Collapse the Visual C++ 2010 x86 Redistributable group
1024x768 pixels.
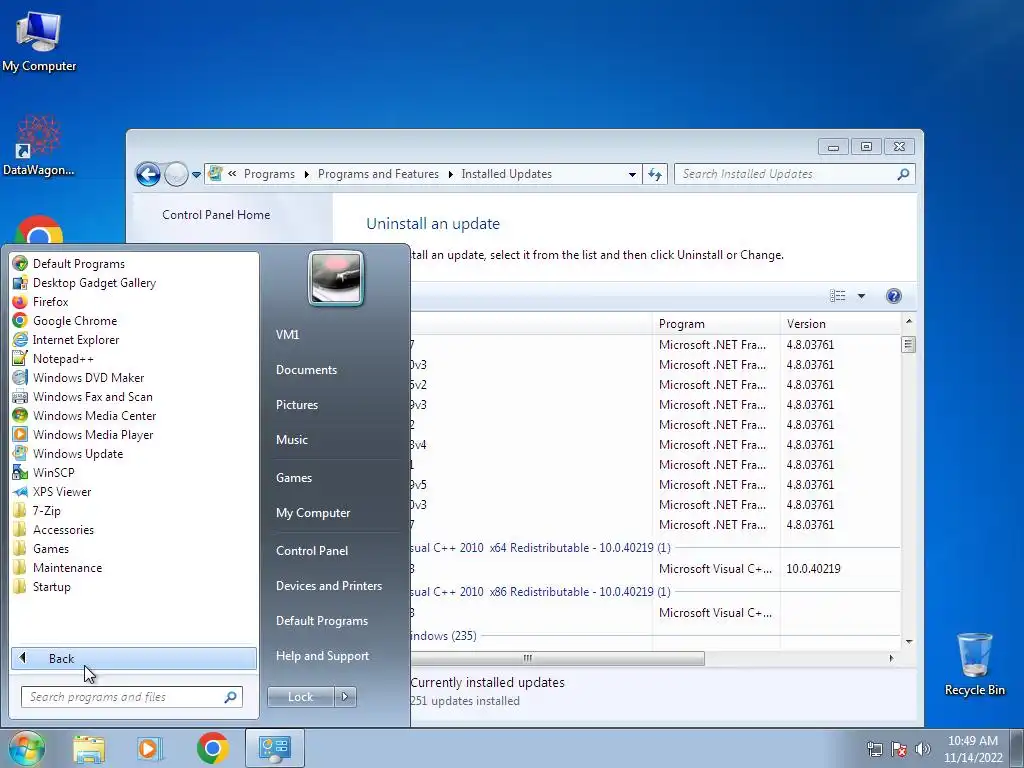pyautogui.click(x=541, y=592)
